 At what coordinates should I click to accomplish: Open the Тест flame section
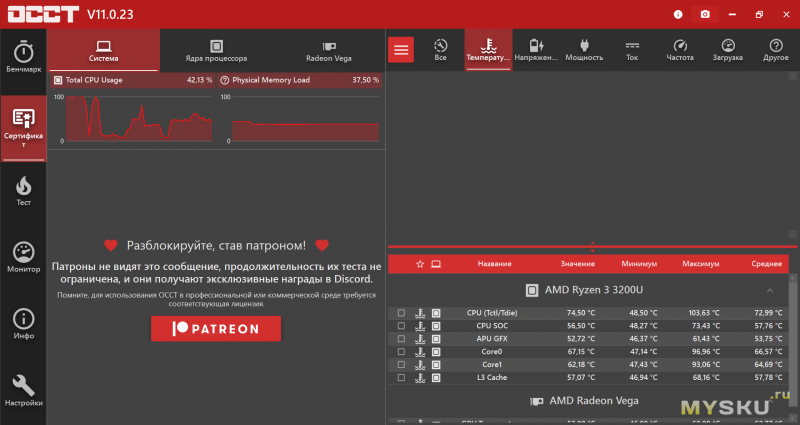[23, 192]
